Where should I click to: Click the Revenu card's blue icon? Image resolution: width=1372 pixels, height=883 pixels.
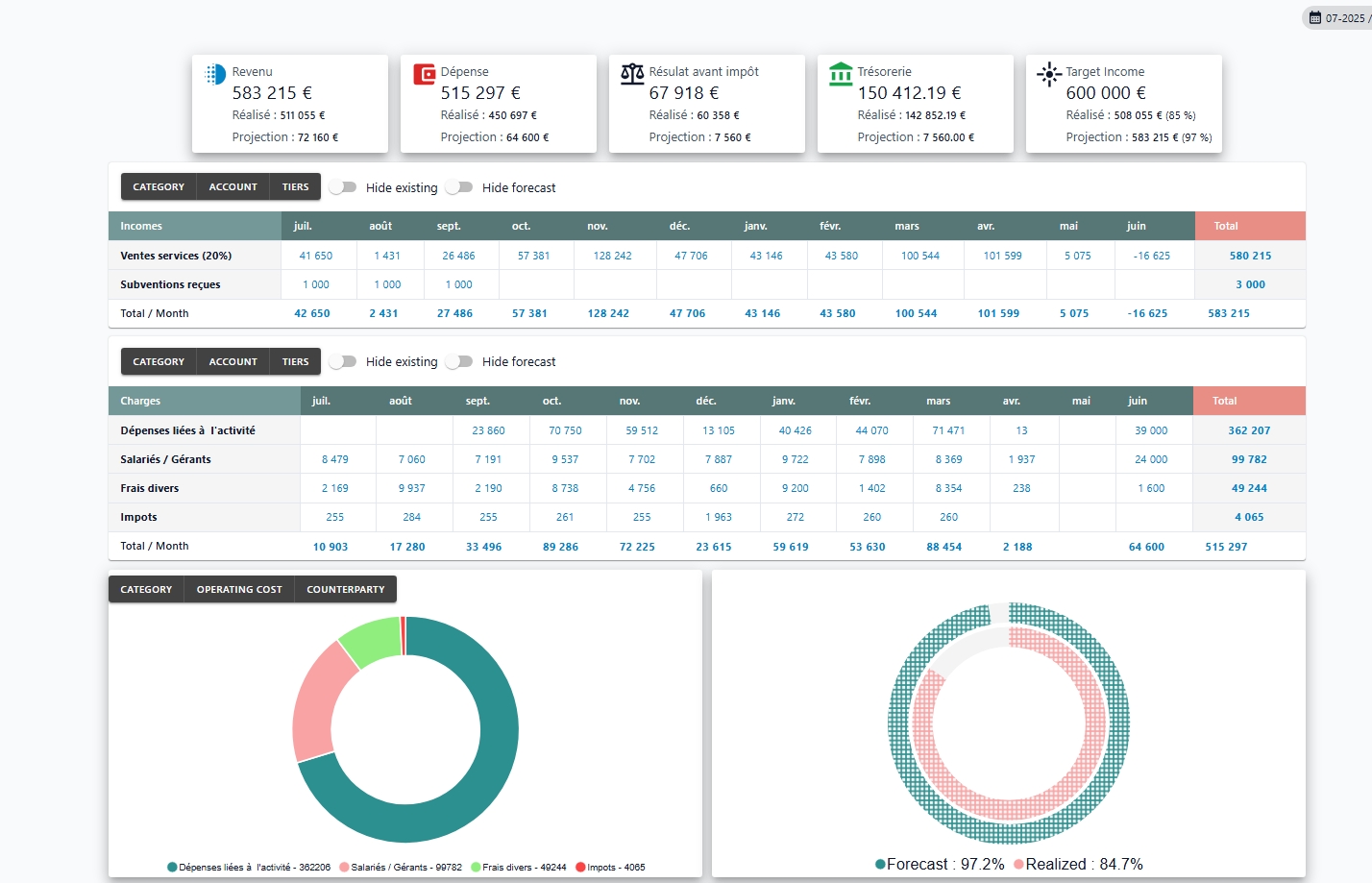pos(213,73)
